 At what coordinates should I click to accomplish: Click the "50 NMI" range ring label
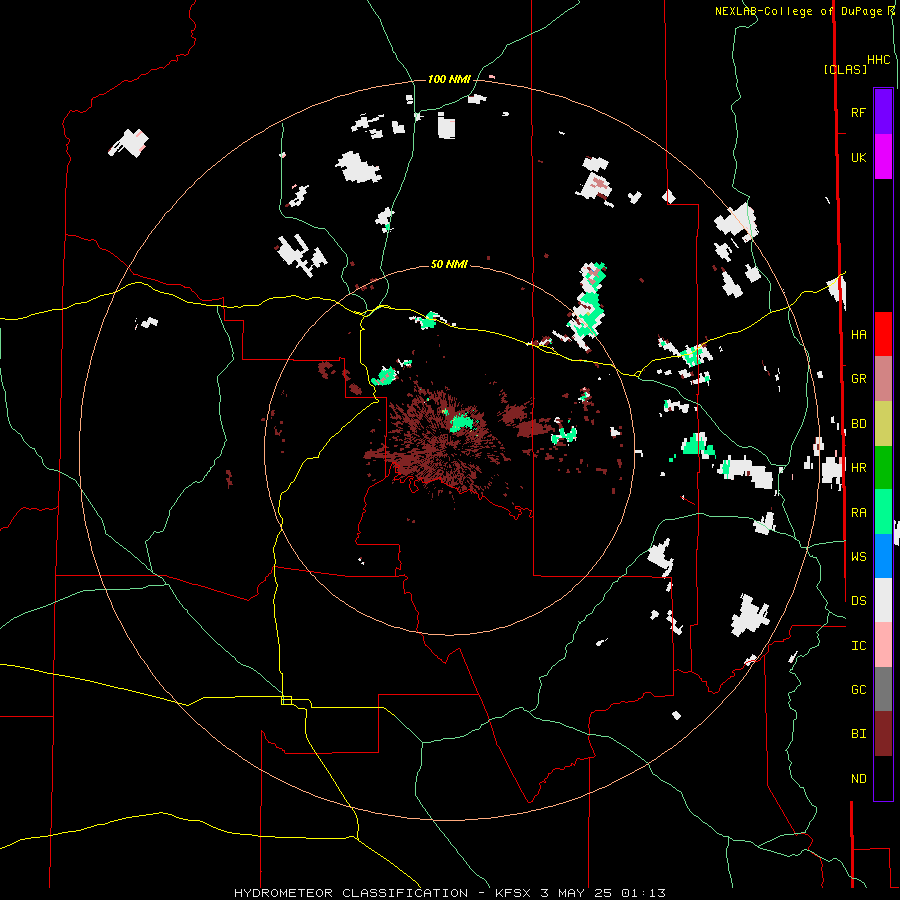449,264
